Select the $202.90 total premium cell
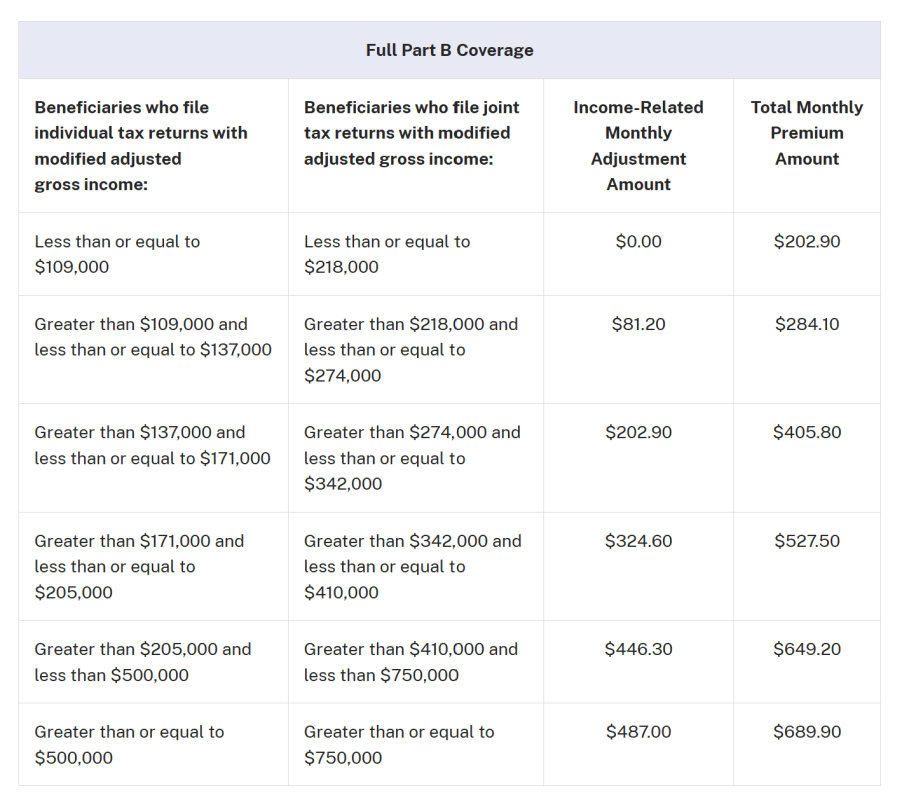The height and width of the screenshot is (800, 909). pyautogui.click(x=806, y=242)
